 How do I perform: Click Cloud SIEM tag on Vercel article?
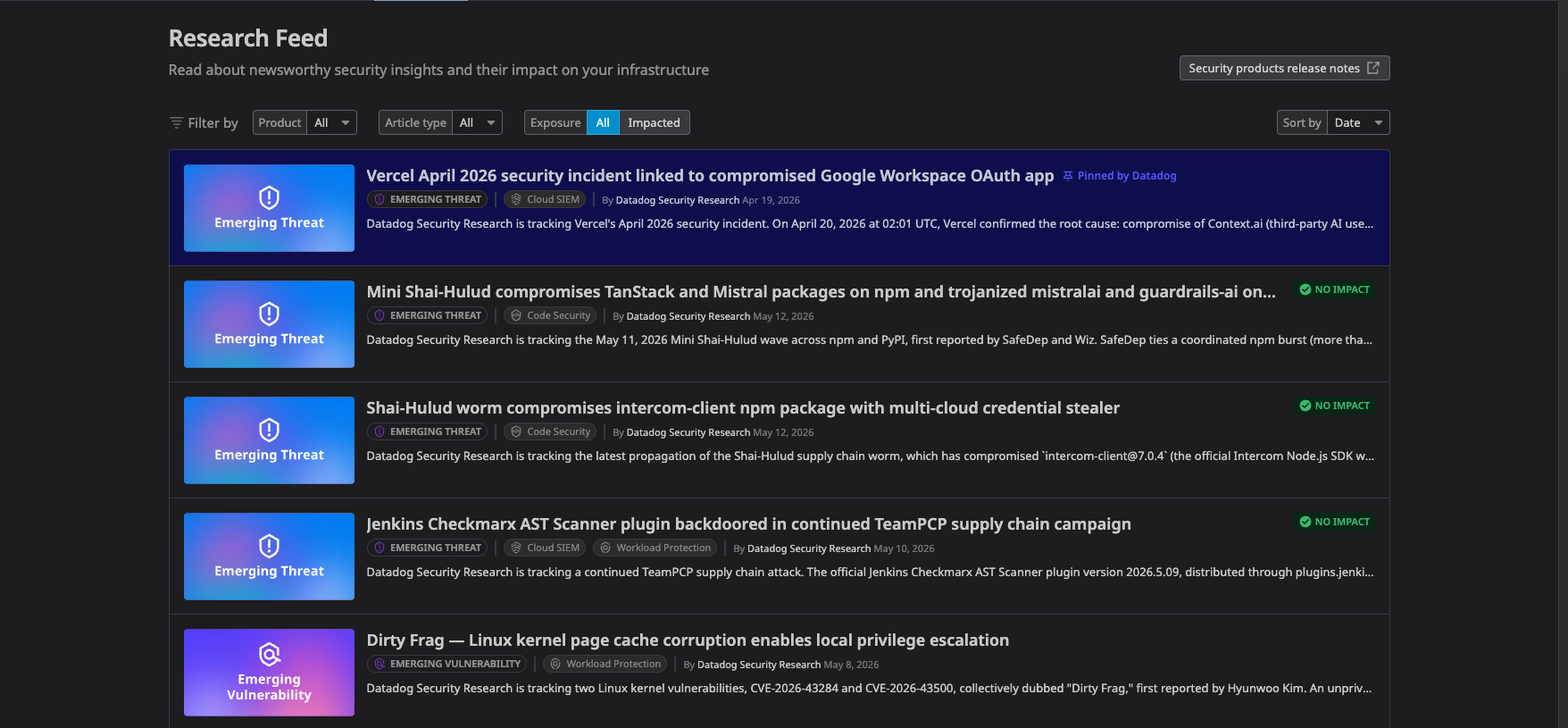(544, 199)
